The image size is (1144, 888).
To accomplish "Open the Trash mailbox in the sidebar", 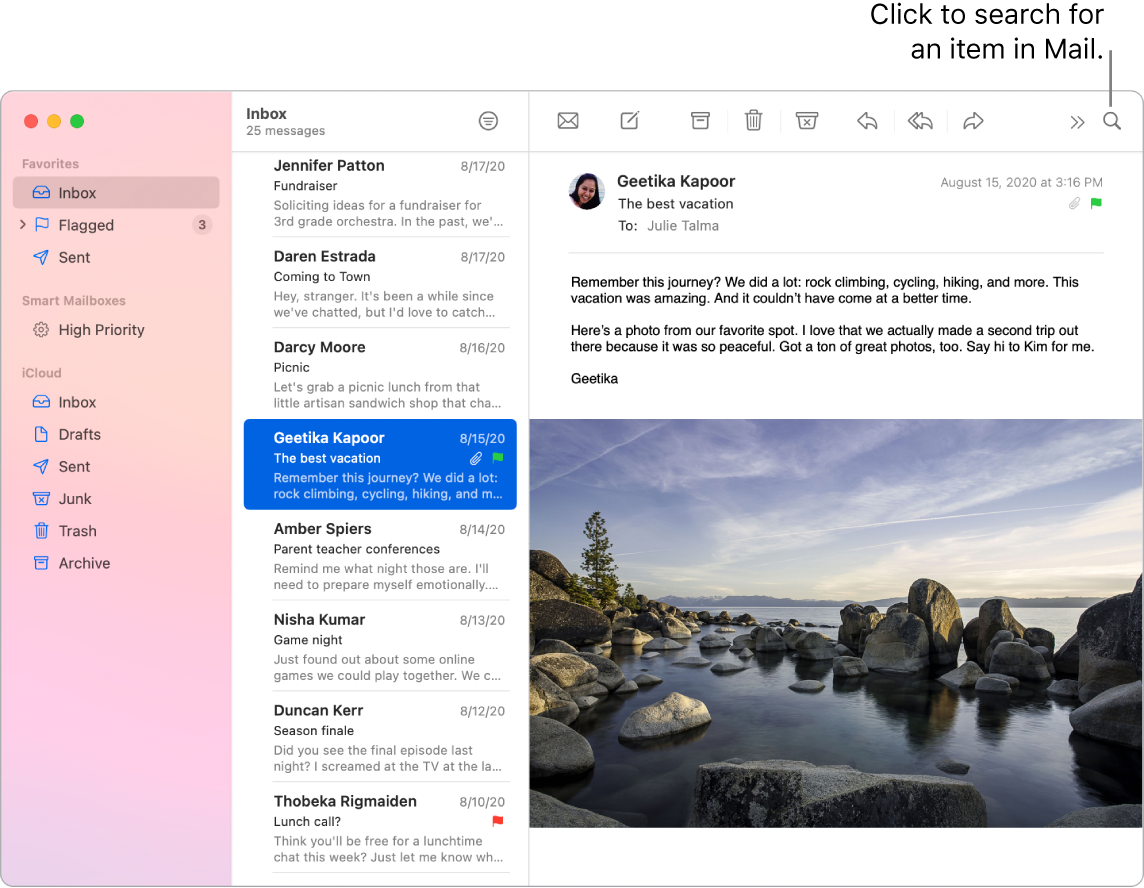I will point(77,531).
